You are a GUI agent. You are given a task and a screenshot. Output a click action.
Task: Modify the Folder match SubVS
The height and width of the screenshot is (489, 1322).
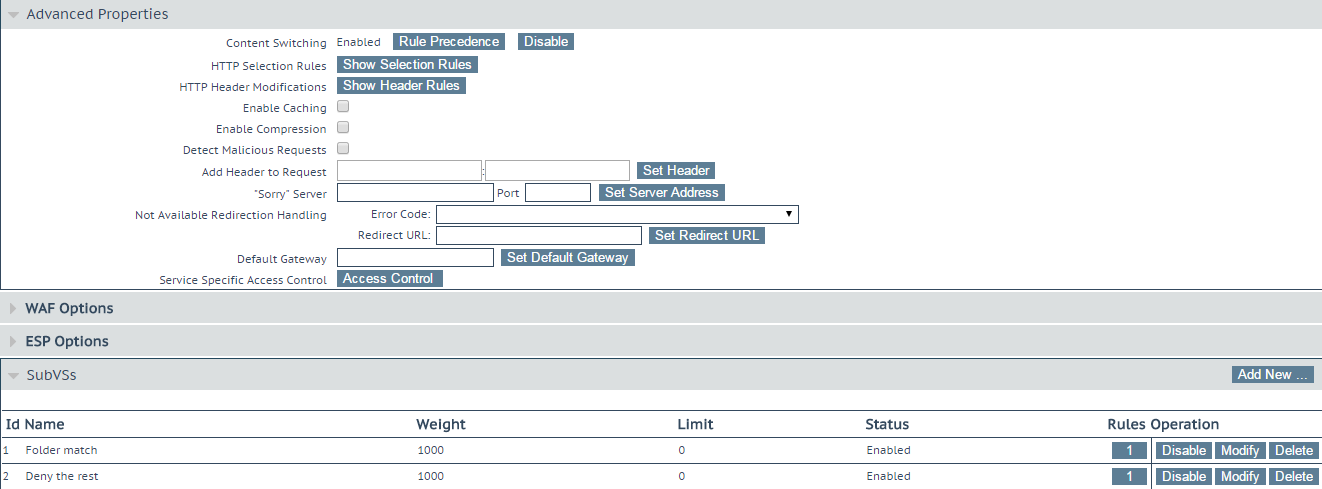pos(1239,450)
